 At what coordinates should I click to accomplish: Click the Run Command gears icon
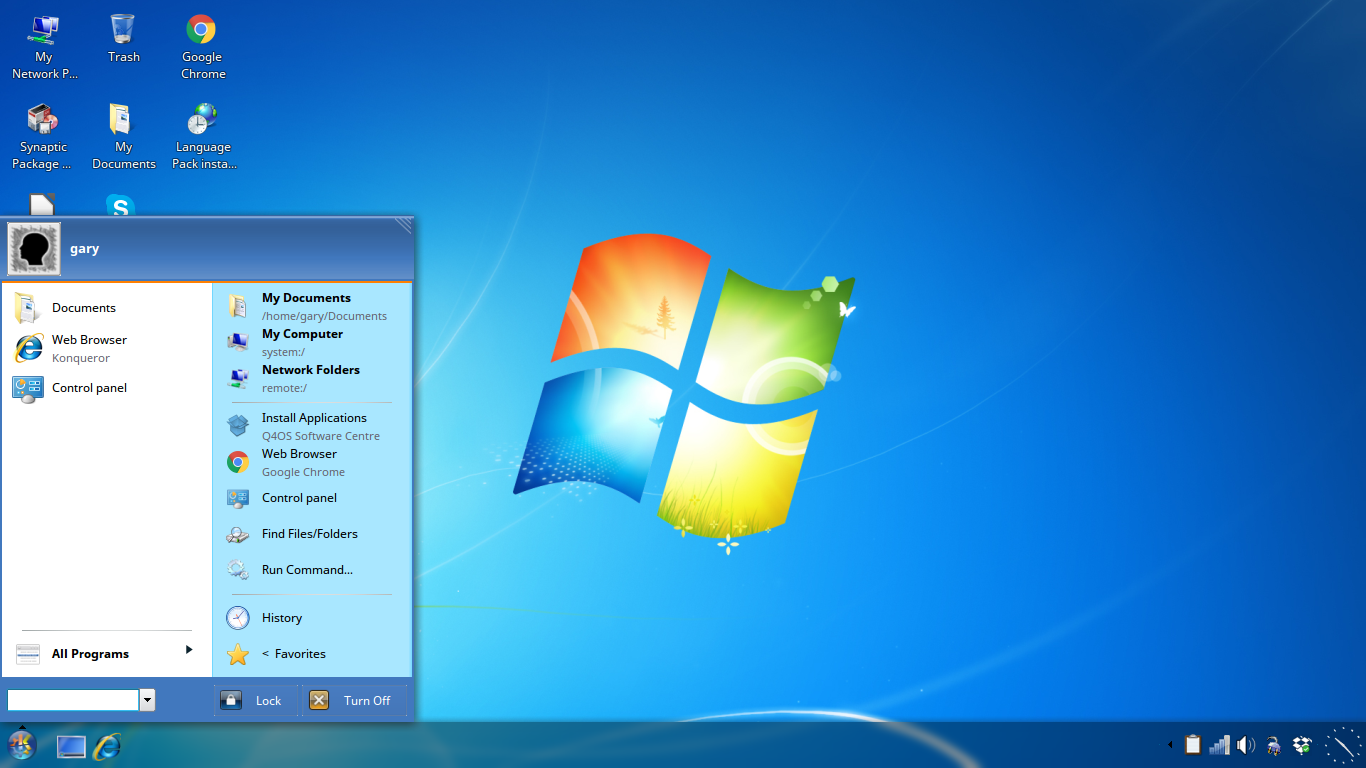pyautogui.click(x=238, y=570)
